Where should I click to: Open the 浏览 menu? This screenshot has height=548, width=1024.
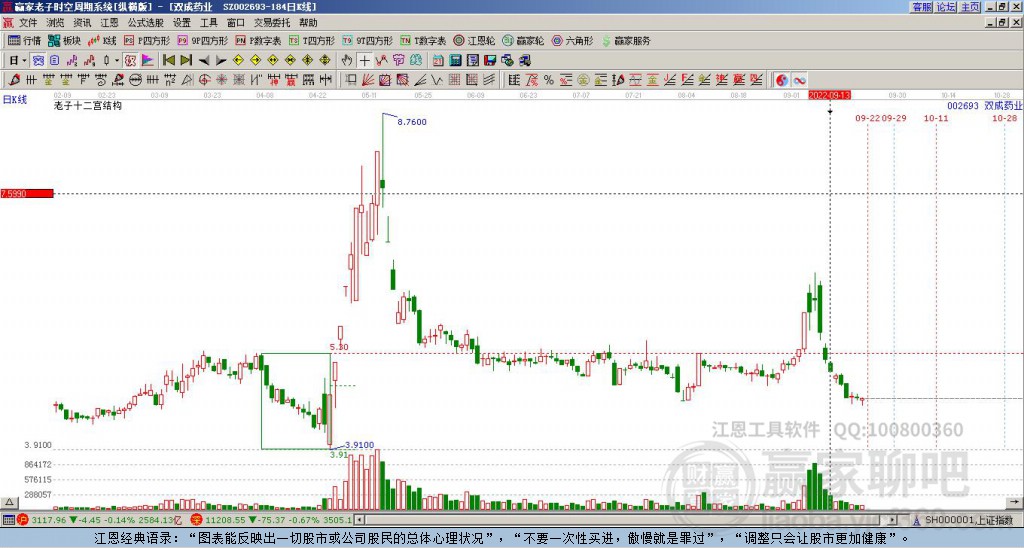(x=55, y=23)
